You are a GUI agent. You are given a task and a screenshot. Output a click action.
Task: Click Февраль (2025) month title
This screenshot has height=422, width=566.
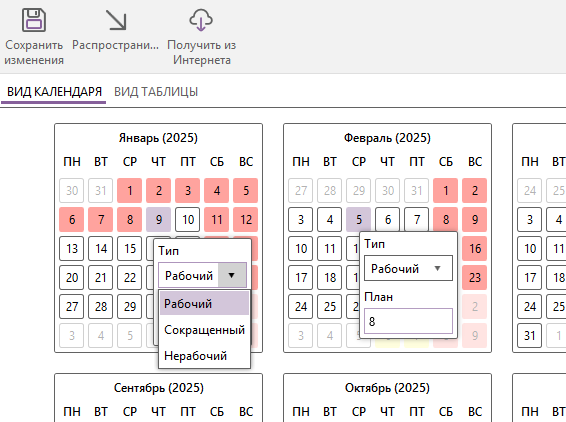pyautogui.click(x=387, y=138)
